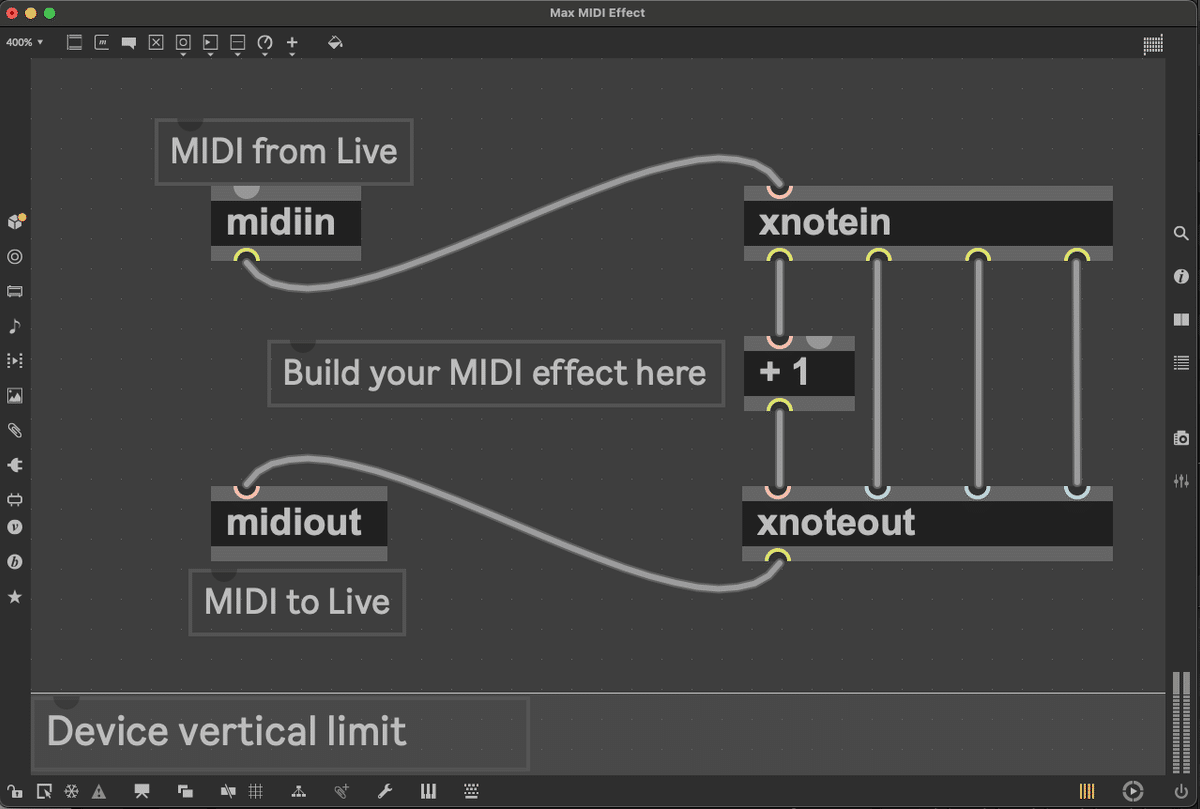The image size is (1200, 809).
Task: Open the star favorites icon in left sidebar
Action: 15,597
